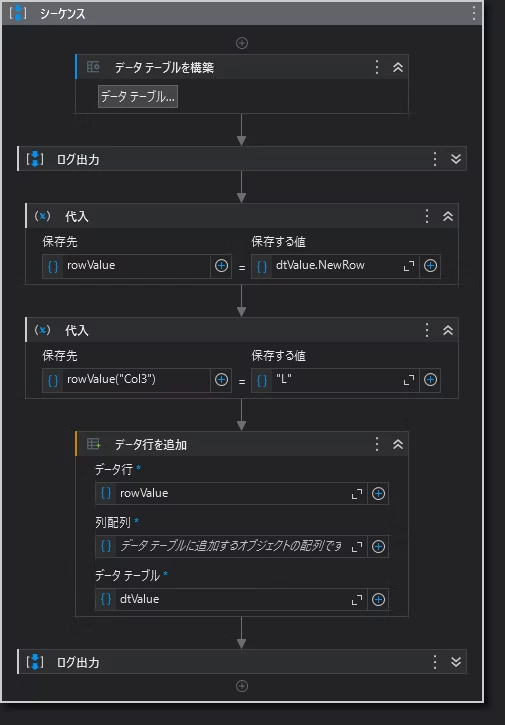The image size is (505, 725).
Task: Open options menu of the last ログ出力
Action: point(435,662)
